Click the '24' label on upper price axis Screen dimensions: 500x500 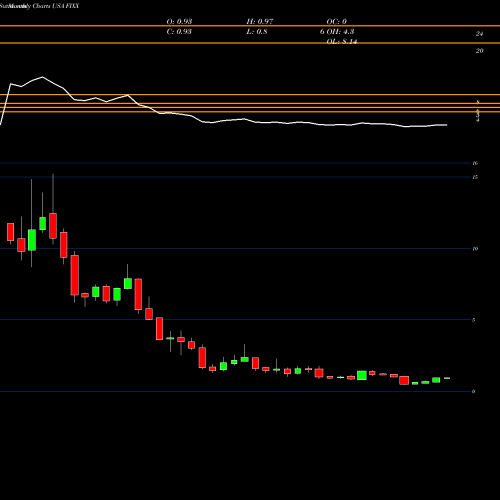pos(479,34)
